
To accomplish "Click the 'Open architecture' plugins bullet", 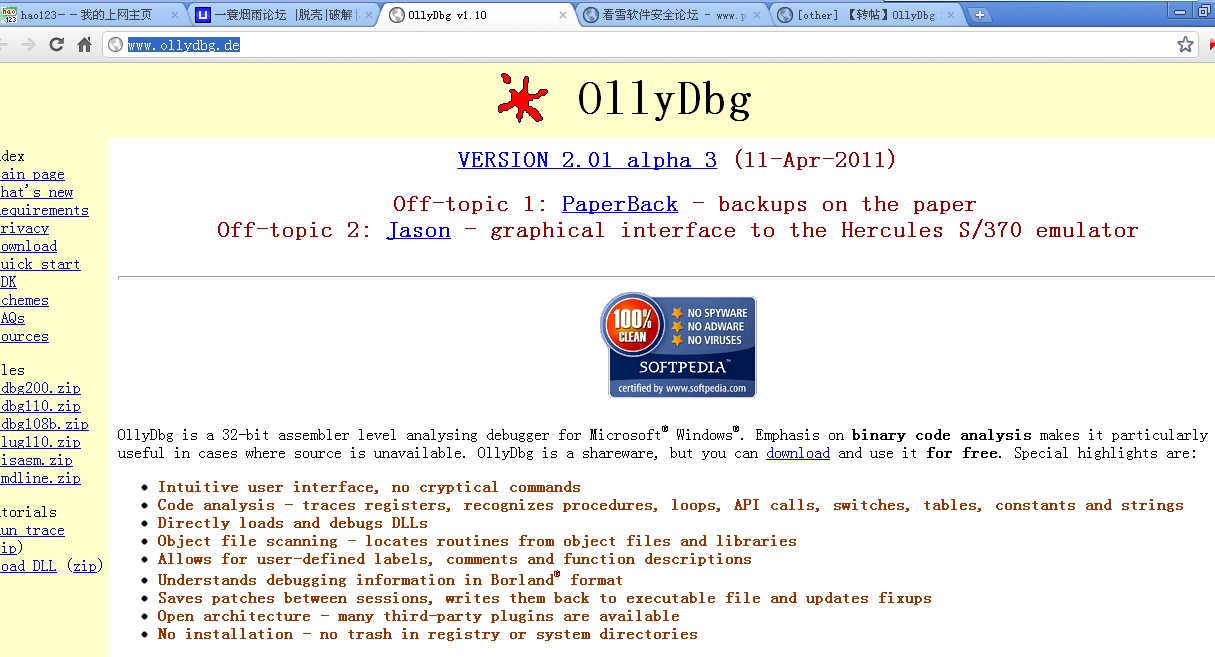I will click(418, 616).
